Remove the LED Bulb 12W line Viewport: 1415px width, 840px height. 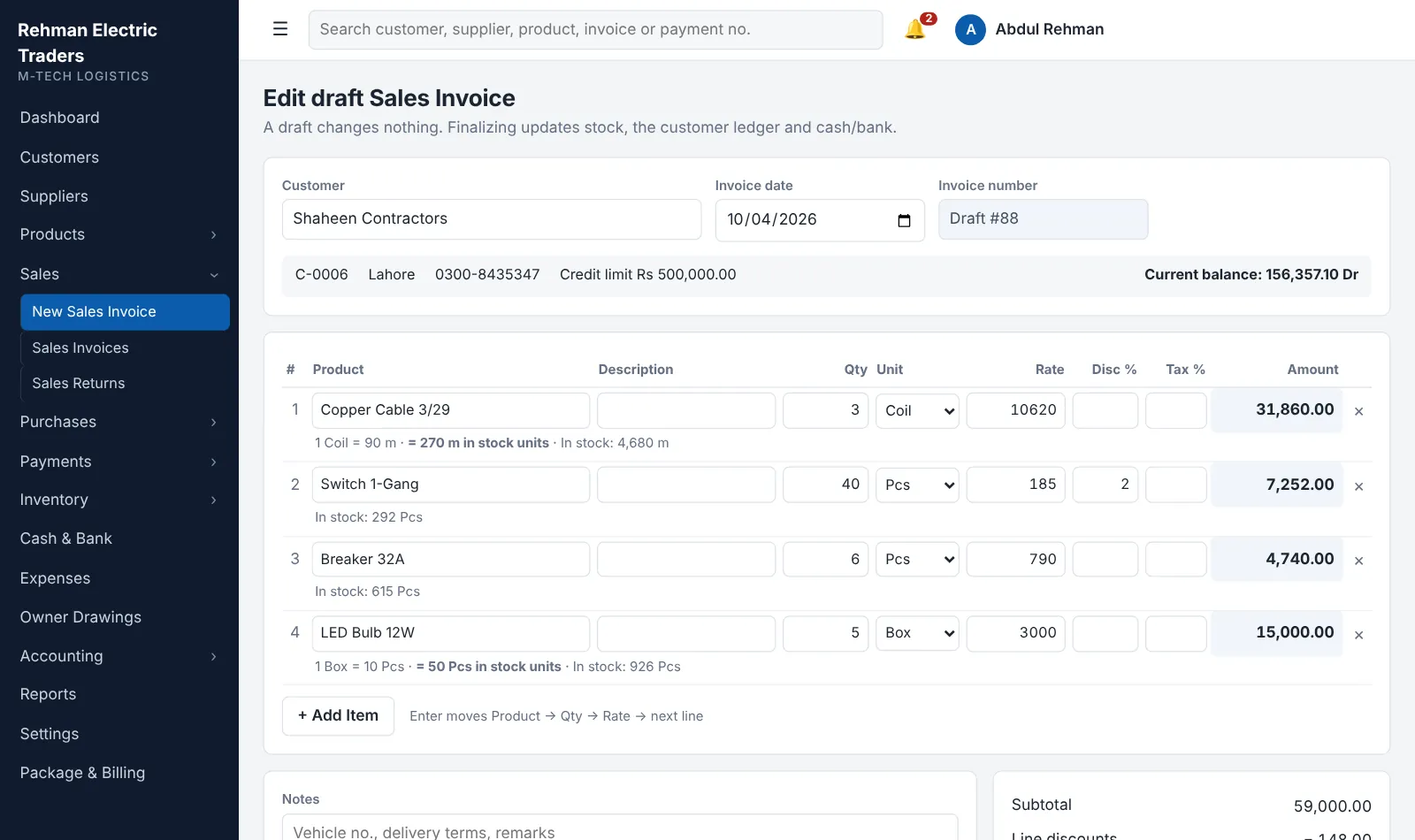[1358, 635]
